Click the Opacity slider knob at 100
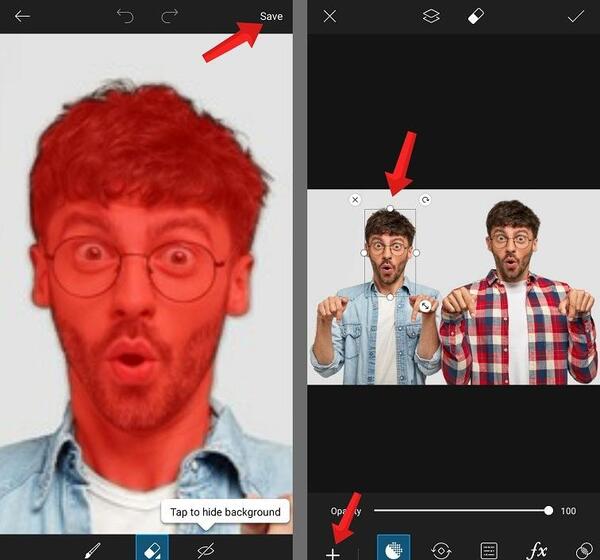Viewport: 600px width, 560px height. click(x=548, y=510)
